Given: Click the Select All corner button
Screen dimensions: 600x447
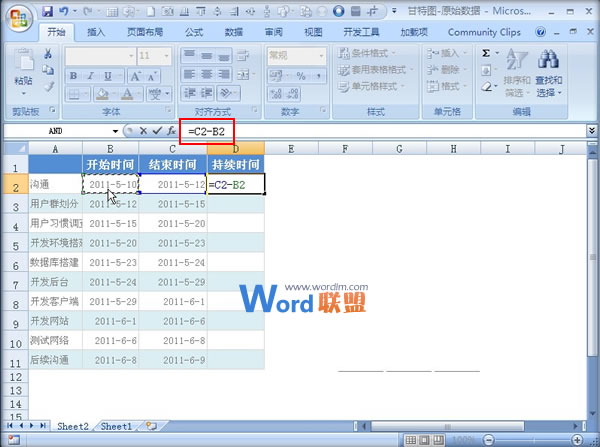Looking at the screenshot, I should pyautogui.click(x=16, y=148).
